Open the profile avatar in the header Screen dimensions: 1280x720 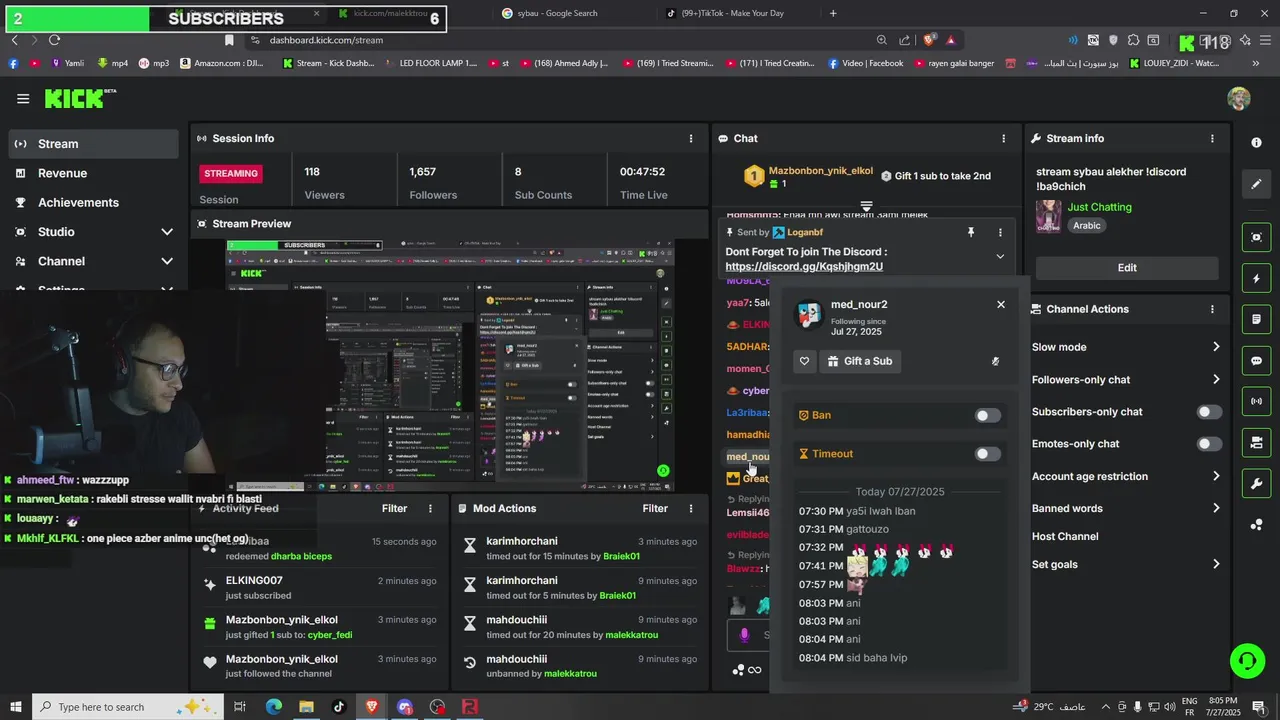(1239, 98)
